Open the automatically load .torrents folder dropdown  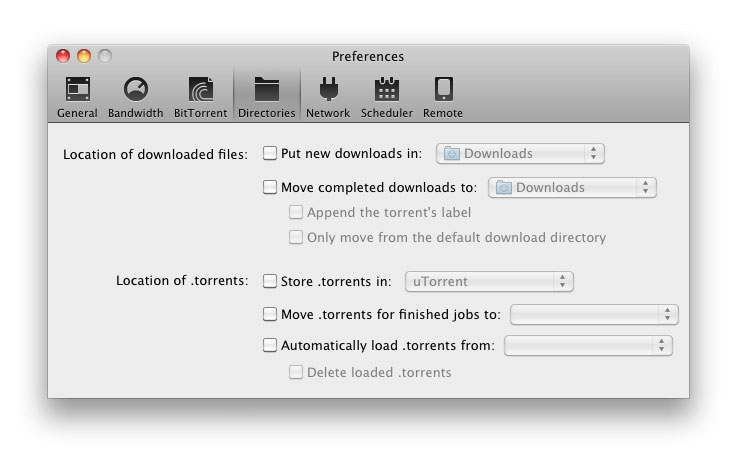588,346
